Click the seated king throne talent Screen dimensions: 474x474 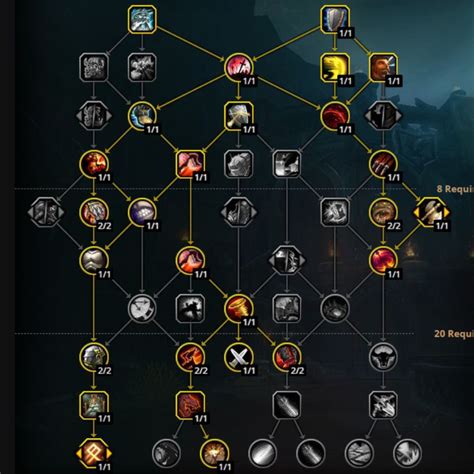tap(94, 405)
